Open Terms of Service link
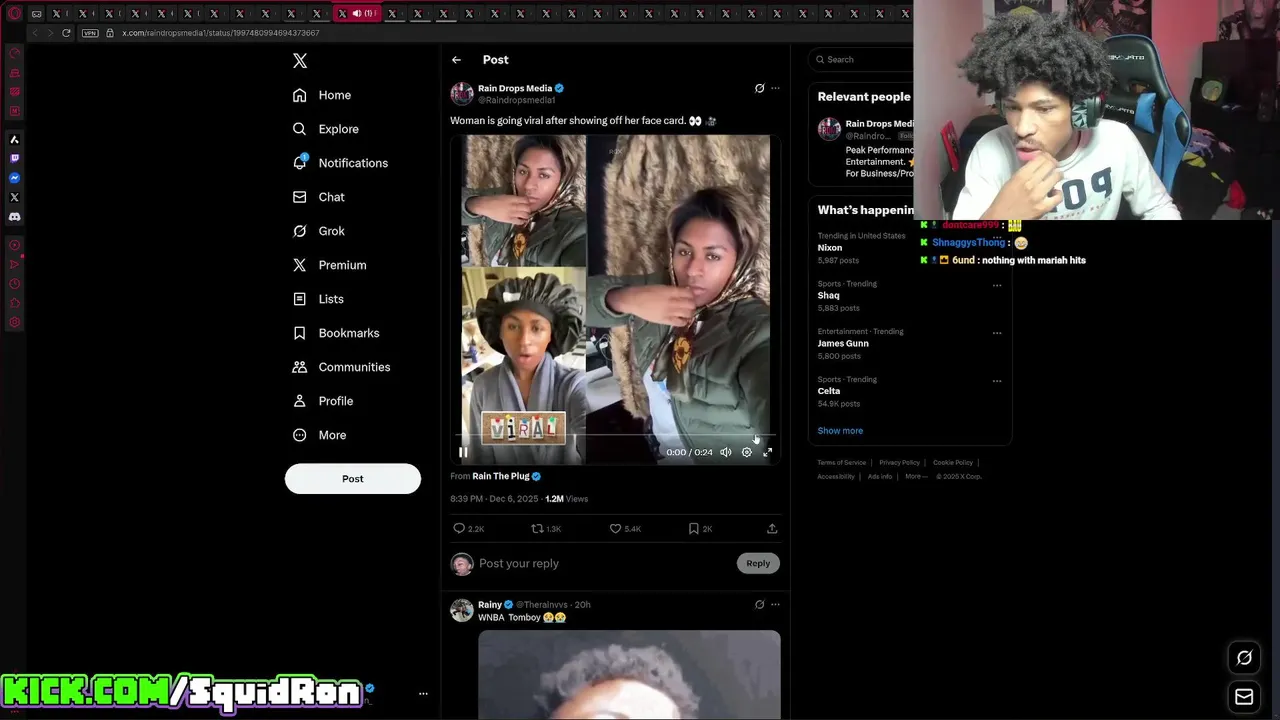This screenshot has height=720, width=1280. [x=841, y=462]
